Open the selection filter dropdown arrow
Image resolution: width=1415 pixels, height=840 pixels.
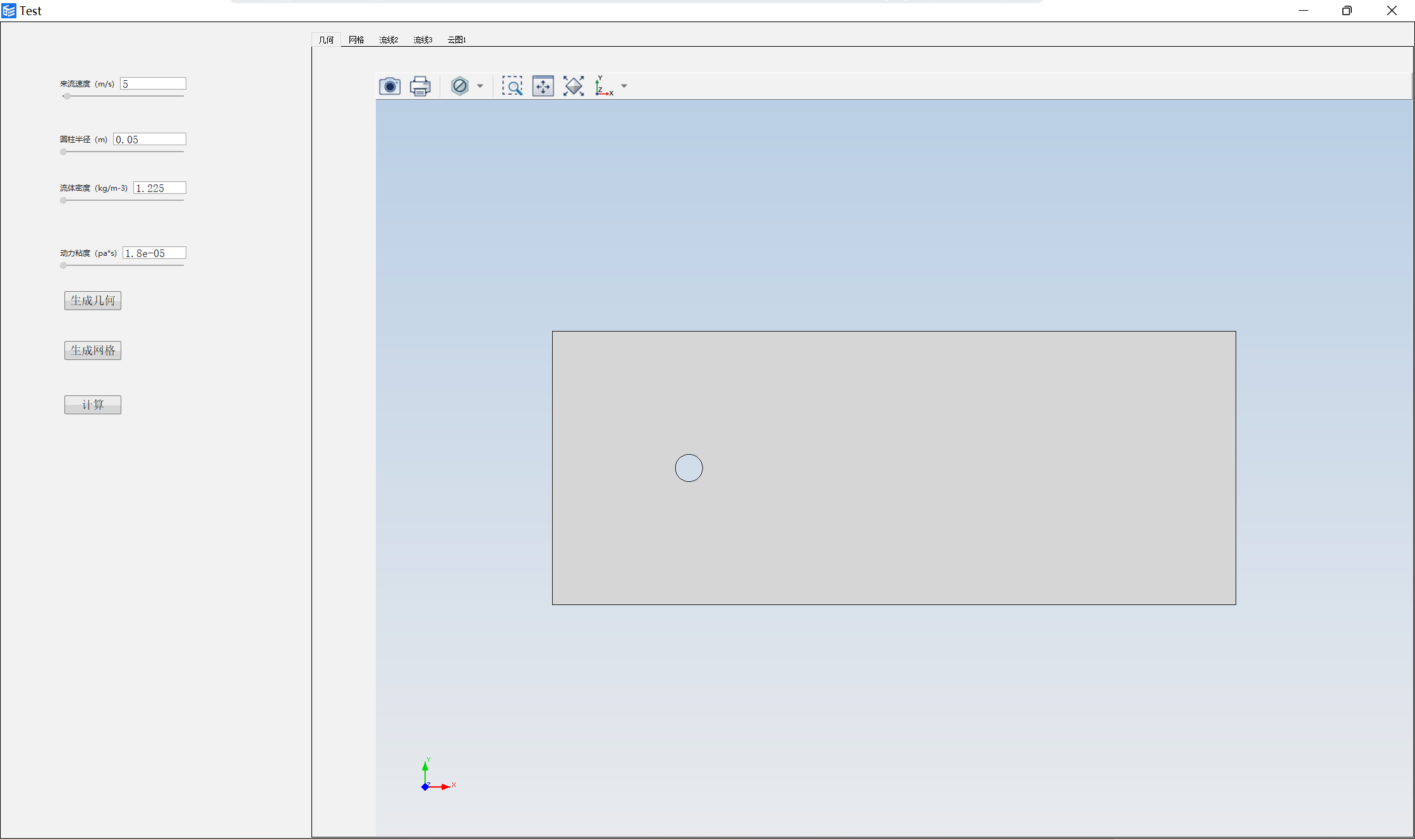(480, 87)
